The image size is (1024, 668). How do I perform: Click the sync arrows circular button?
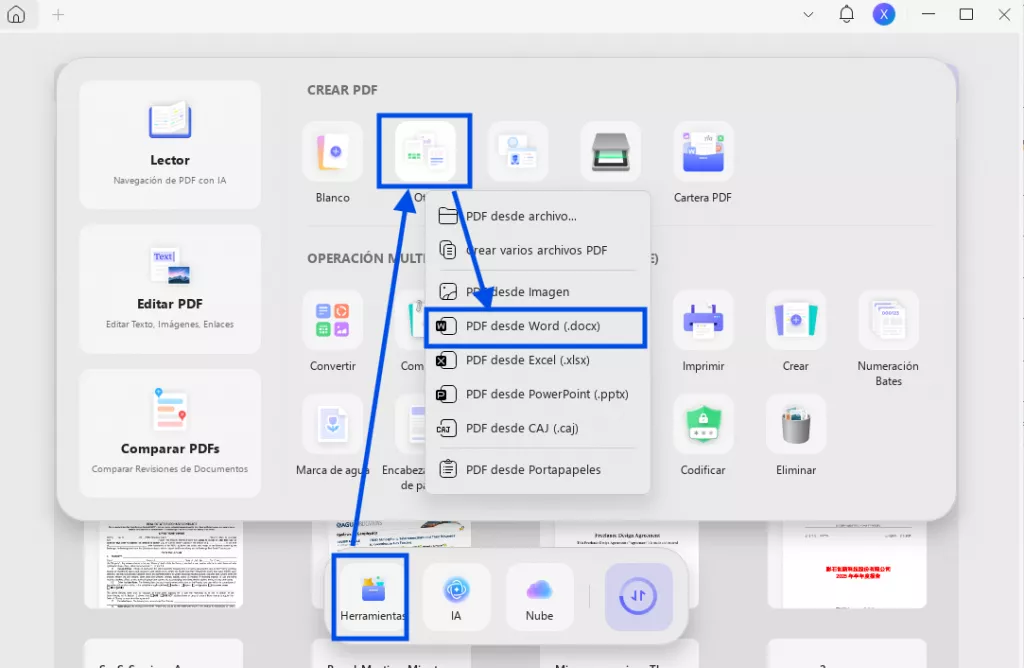tap(638, 597)
